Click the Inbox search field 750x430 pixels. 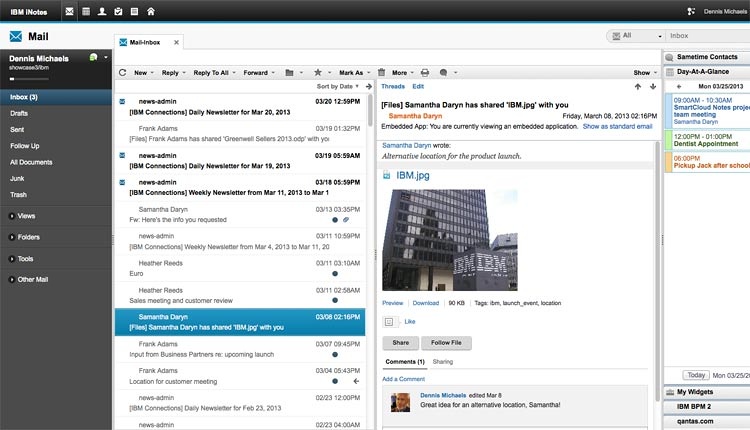[x=708, y=36]
